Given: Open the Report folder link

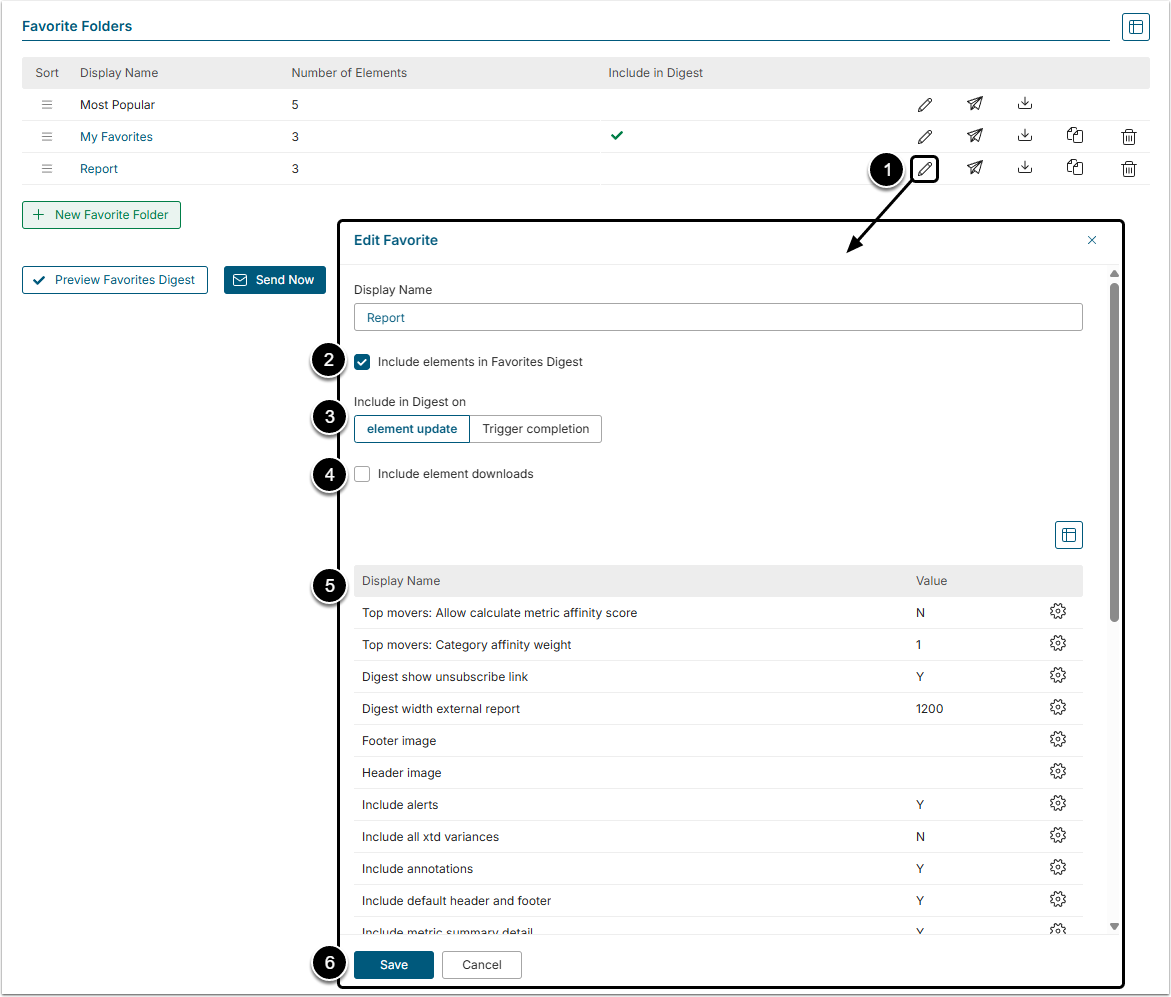Looking at the screenshot, I should coord(99,169).
